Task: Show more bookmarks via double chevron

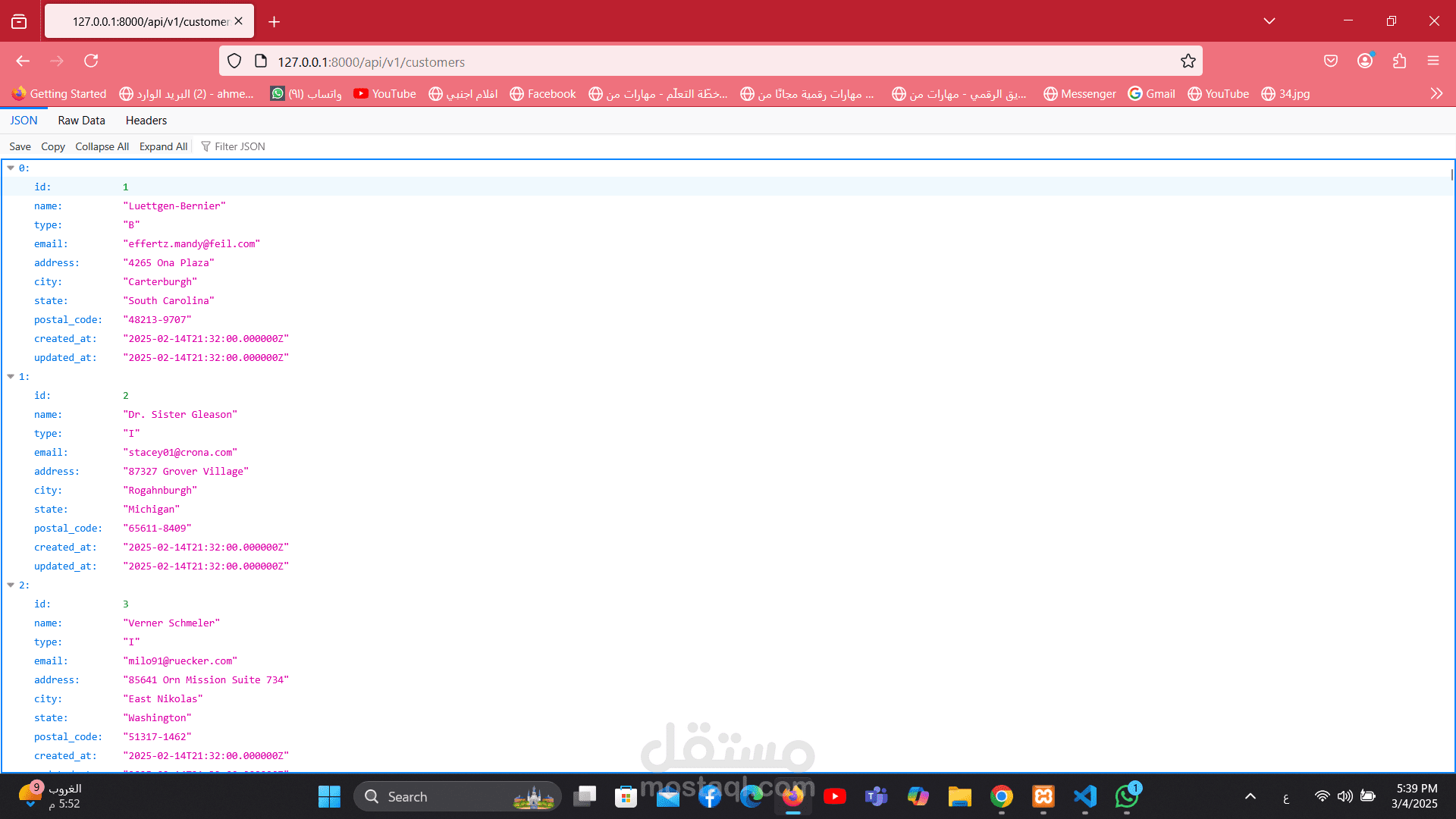Action: [x=1436, y=93]
